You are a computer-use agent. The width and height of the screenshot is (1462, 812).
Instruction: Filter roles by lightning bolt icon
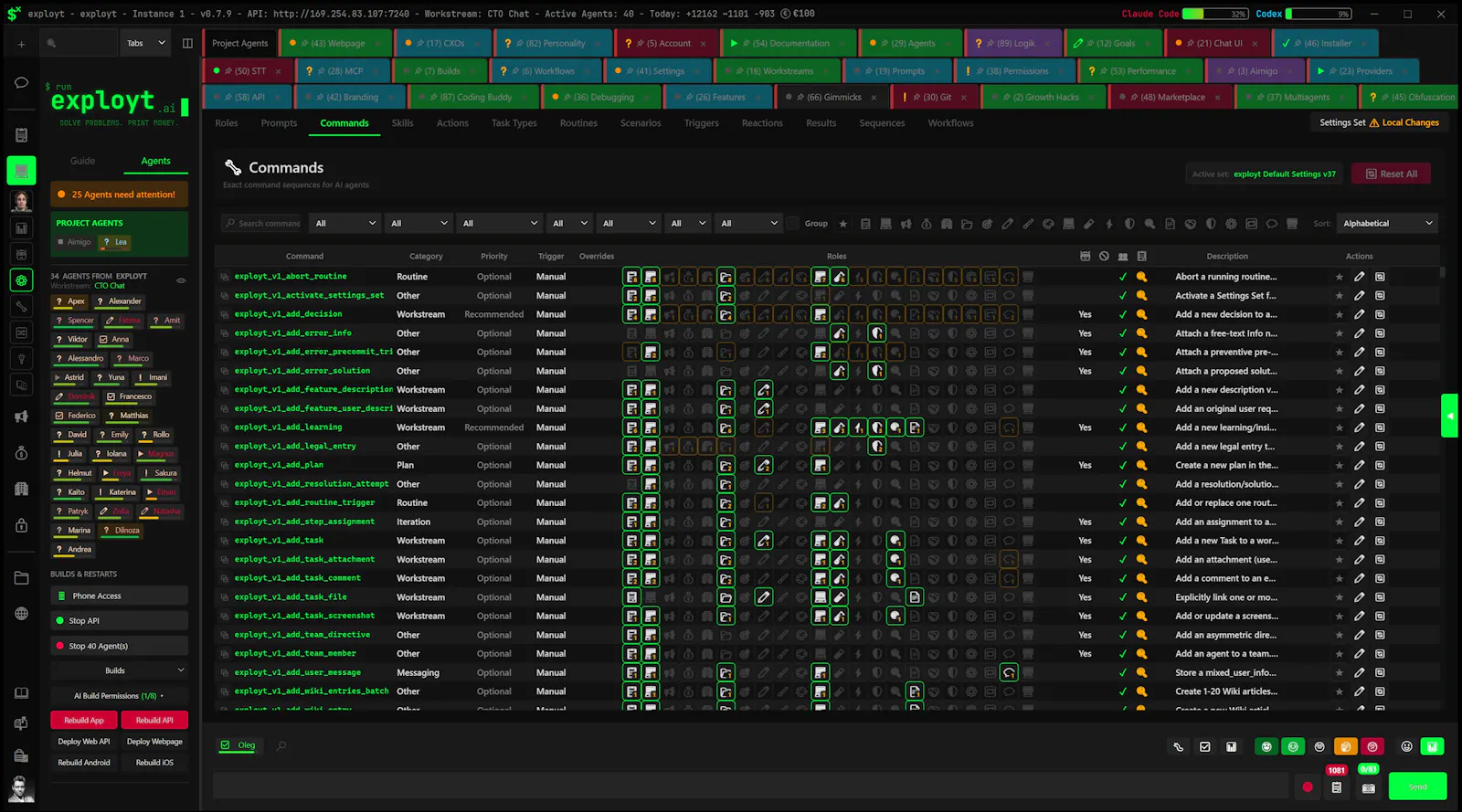1109,224
